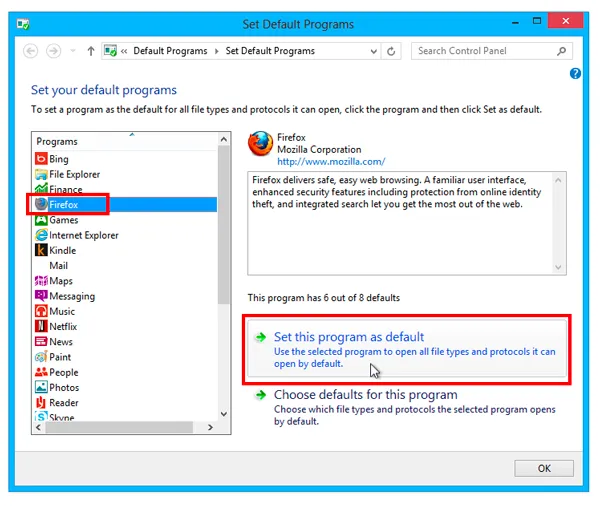
Task: Select the Netflix program icon
Action: 41,327
